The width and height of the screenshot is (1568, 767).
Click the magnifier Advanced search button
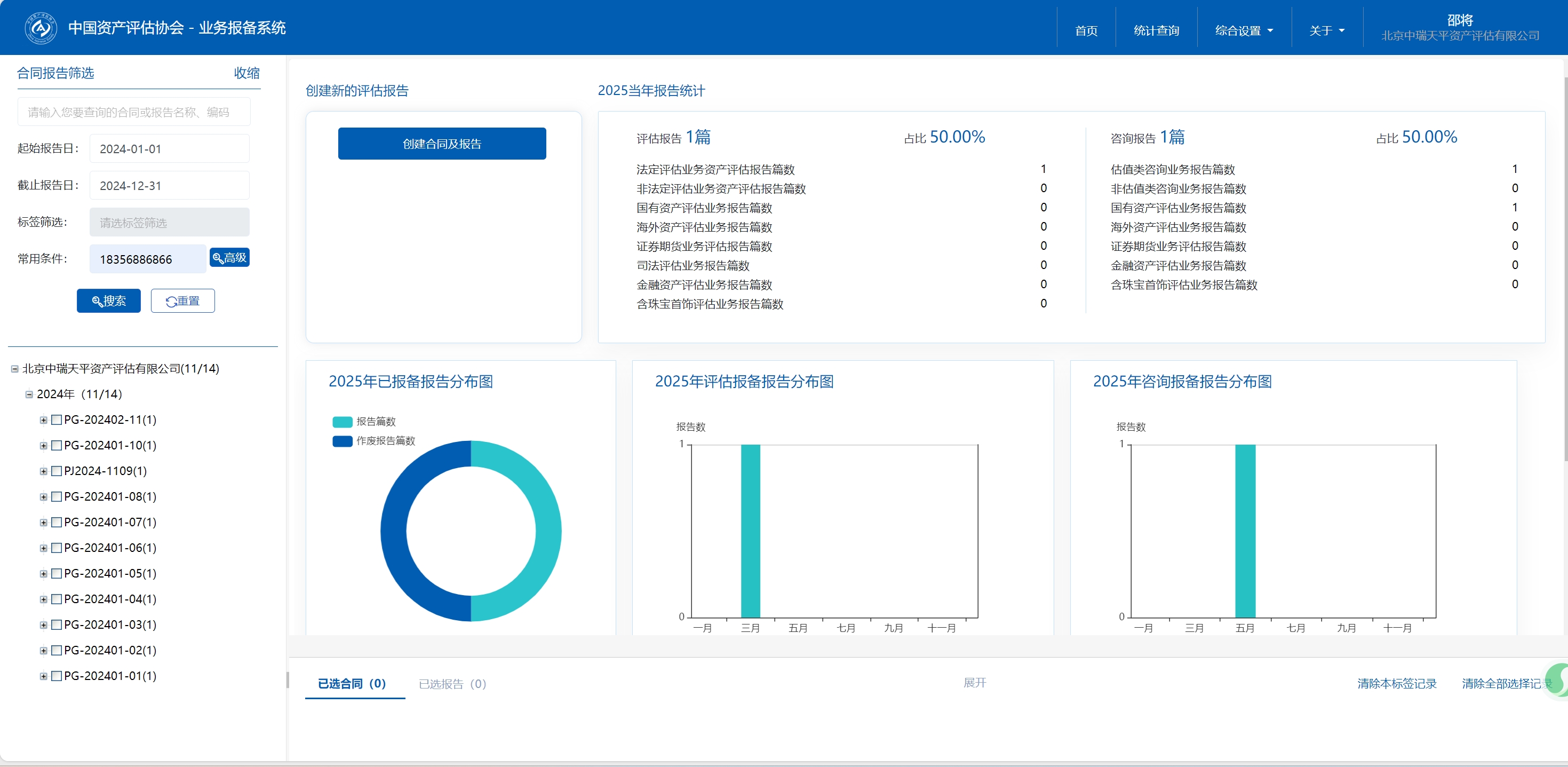(229, 257)
